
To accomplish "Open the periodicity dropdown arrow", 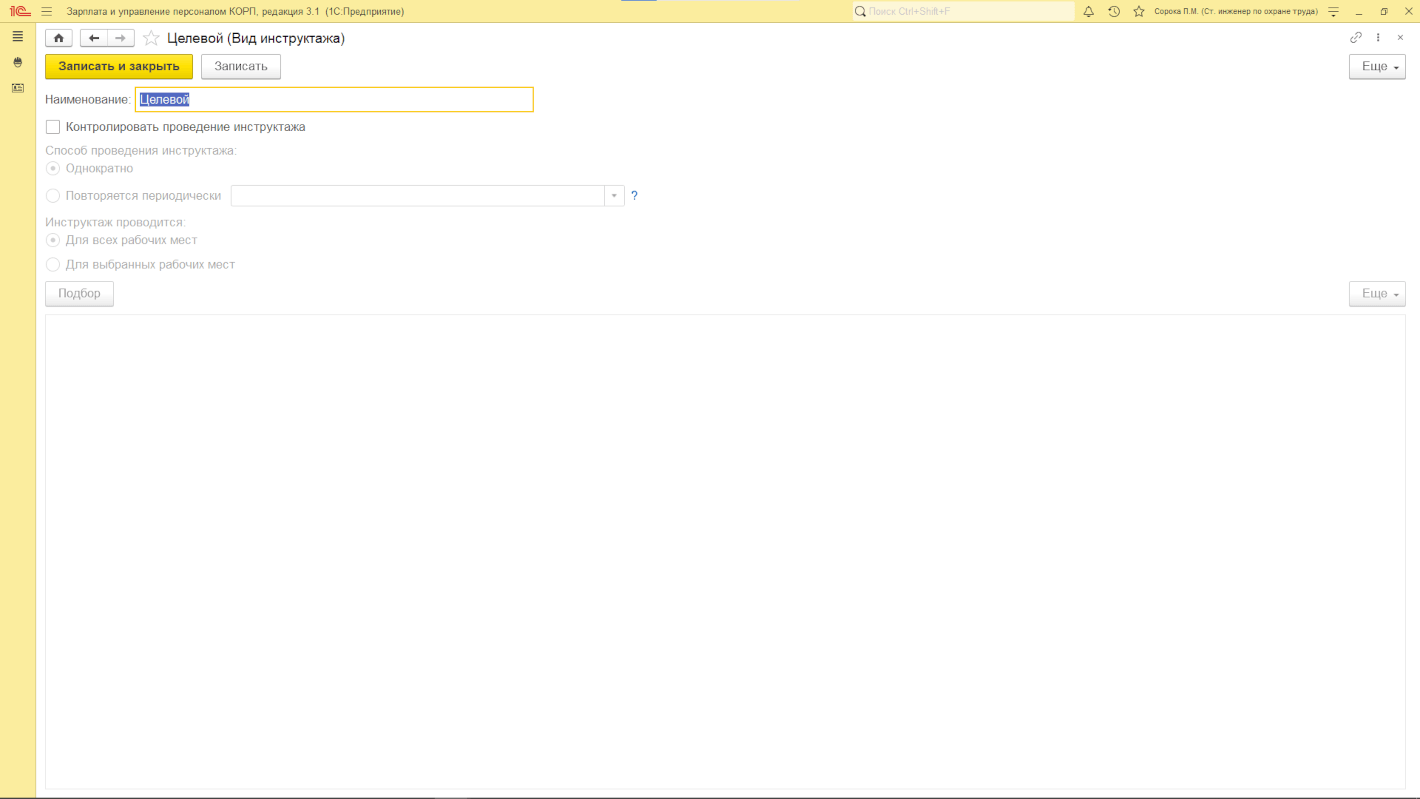I will coord(614,196).
